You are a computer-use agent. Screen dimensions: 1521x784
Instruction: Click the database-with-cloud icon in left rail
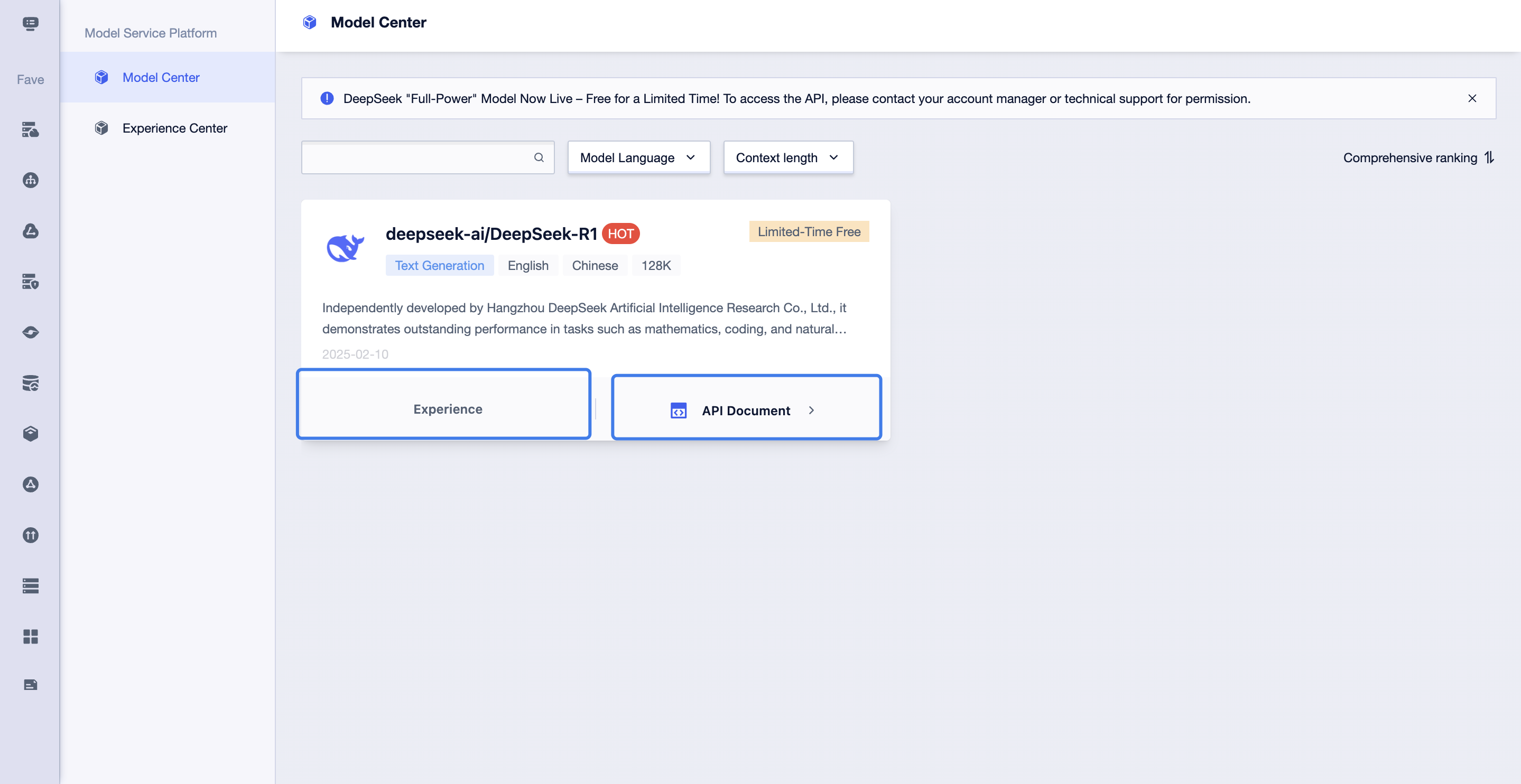click(x=30, y=383)
